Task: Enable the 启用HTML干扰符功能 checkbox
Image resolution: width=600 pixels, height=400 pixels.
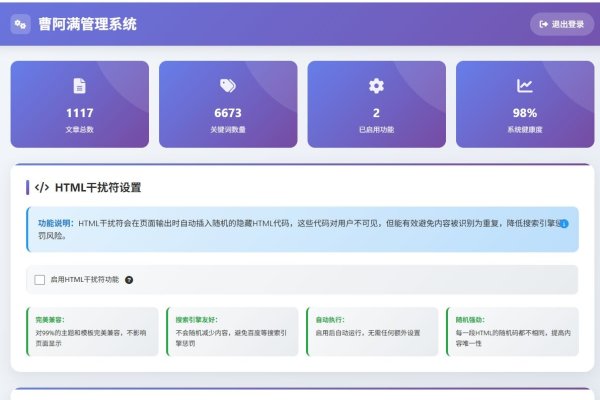Action: [x=39, y=280]
